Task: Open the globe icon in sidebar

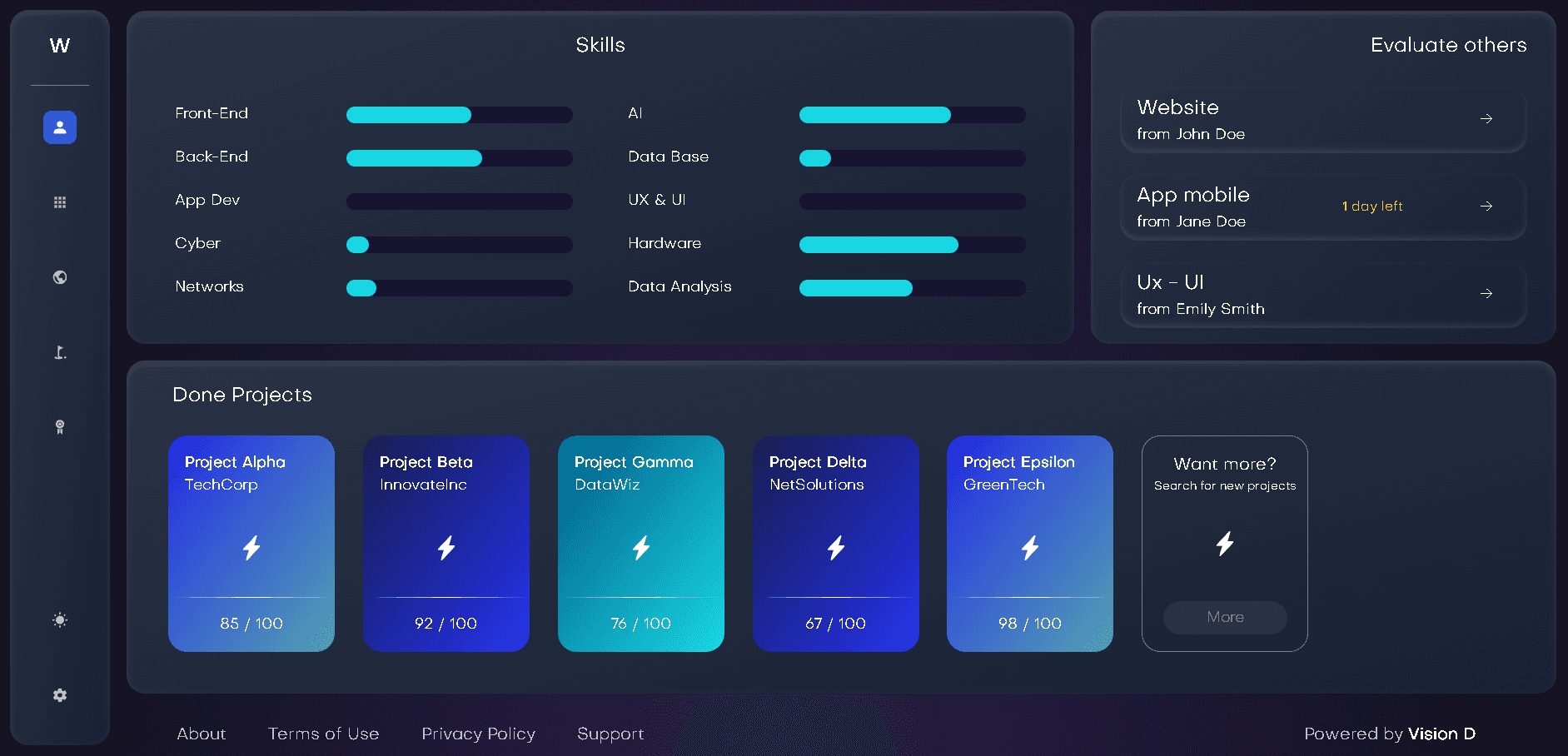Action: click(x=60, y=277)
